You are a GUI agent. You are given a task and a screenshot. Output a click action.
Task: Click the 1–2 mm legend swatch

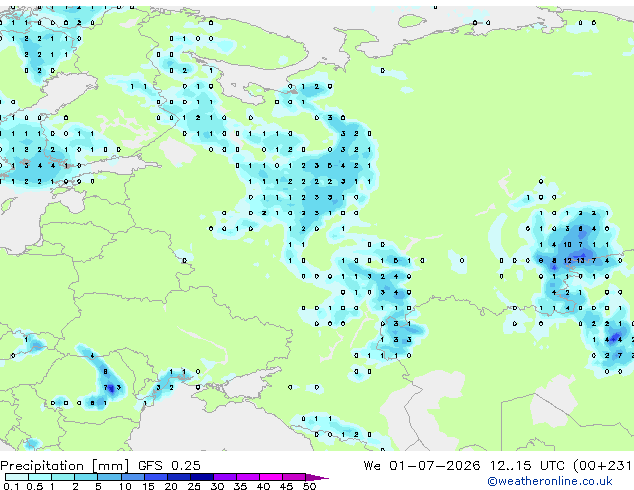63,477
